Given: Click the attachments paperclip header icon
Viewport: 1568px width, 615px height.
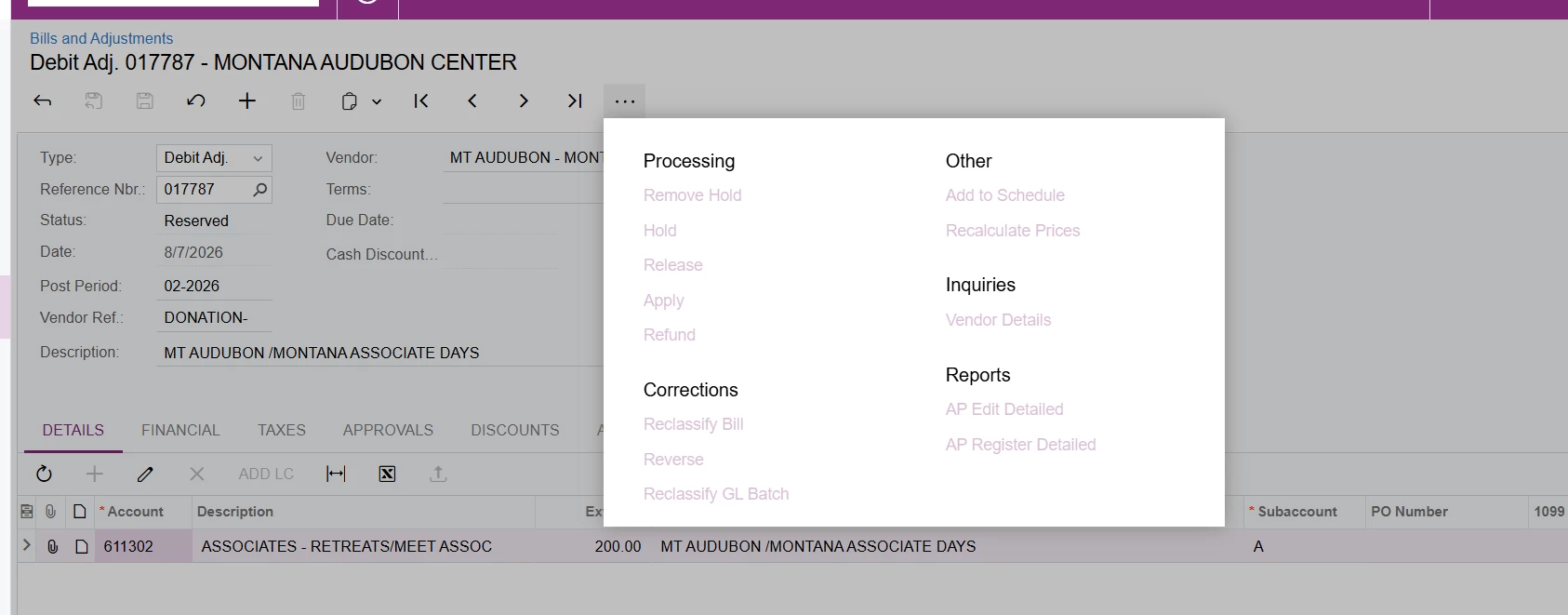Looking at the screenshot, I should [x=51, y=512].
